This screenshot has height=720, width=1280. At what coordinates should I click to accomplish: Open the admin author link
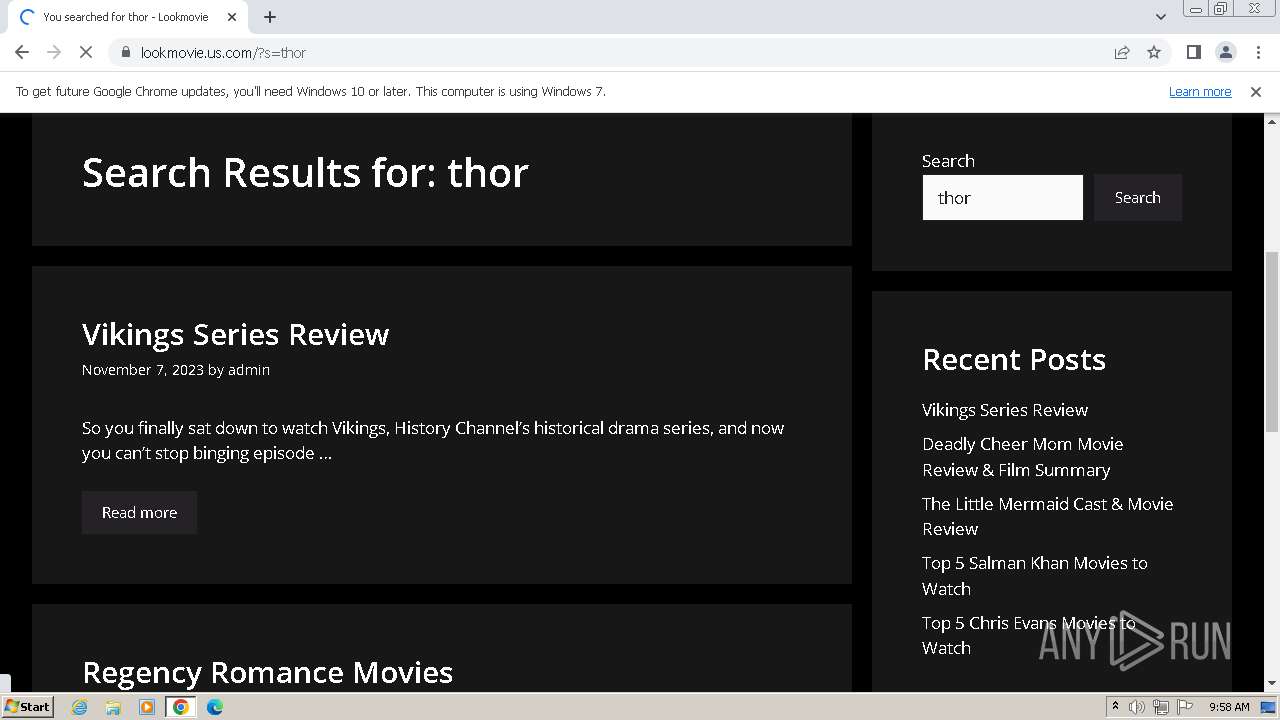(249, 370)
